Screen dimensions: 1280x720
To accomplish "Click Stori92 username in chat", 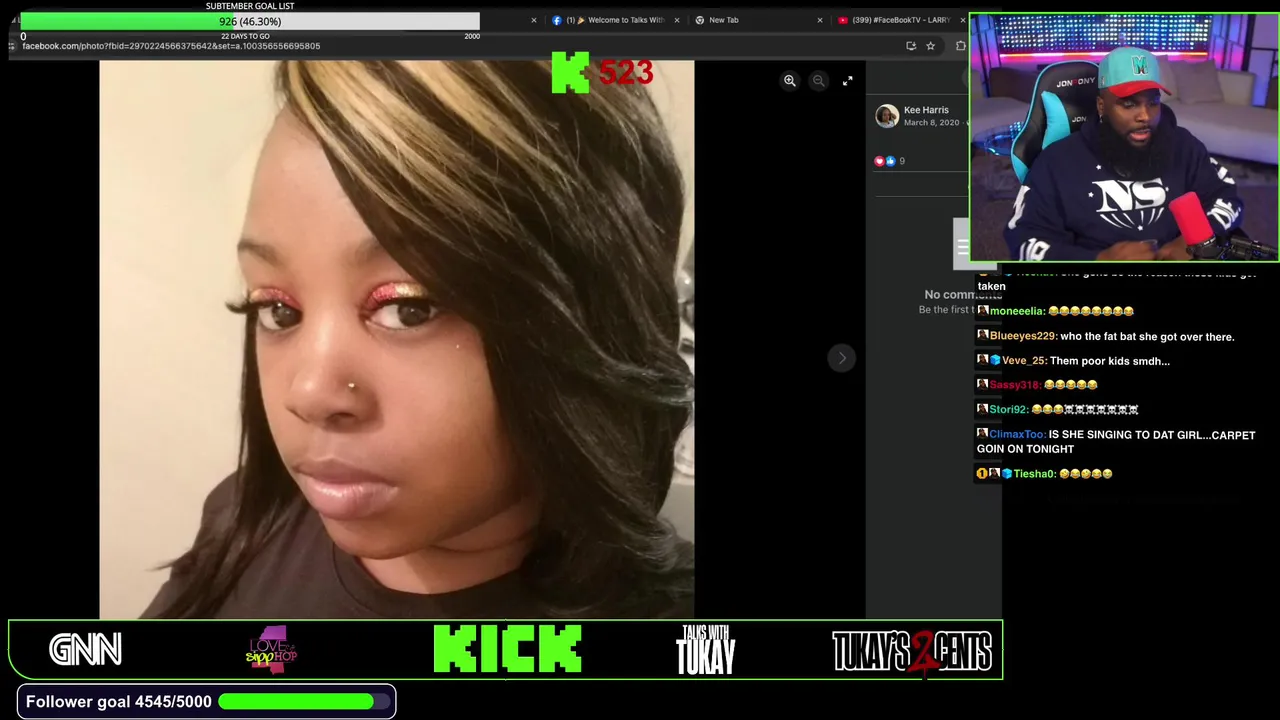I will 1008,409.
